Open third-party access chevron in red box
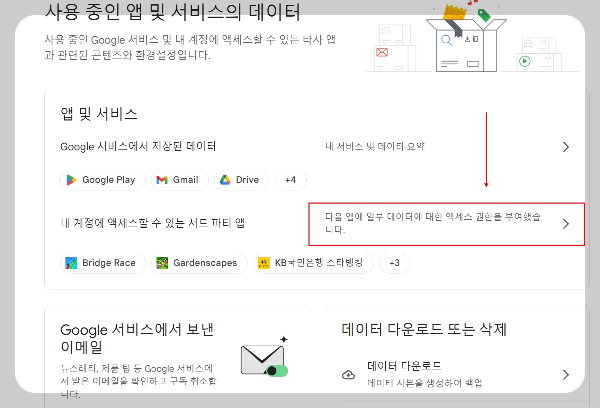Screen dimensions: 600x408 [566, 224]
